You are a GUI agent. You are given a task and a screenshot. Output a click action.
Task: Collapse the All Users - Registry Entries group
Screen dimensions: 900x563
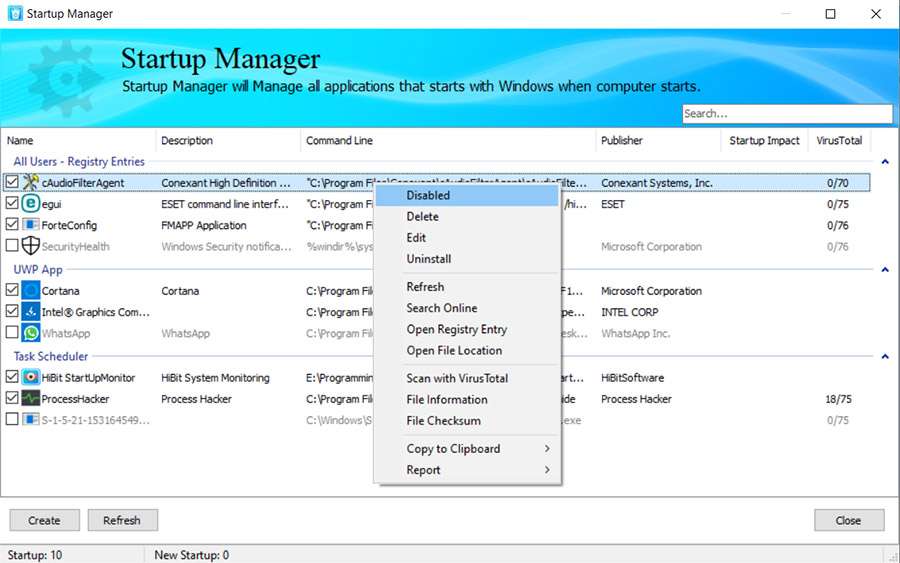[884, 162]
